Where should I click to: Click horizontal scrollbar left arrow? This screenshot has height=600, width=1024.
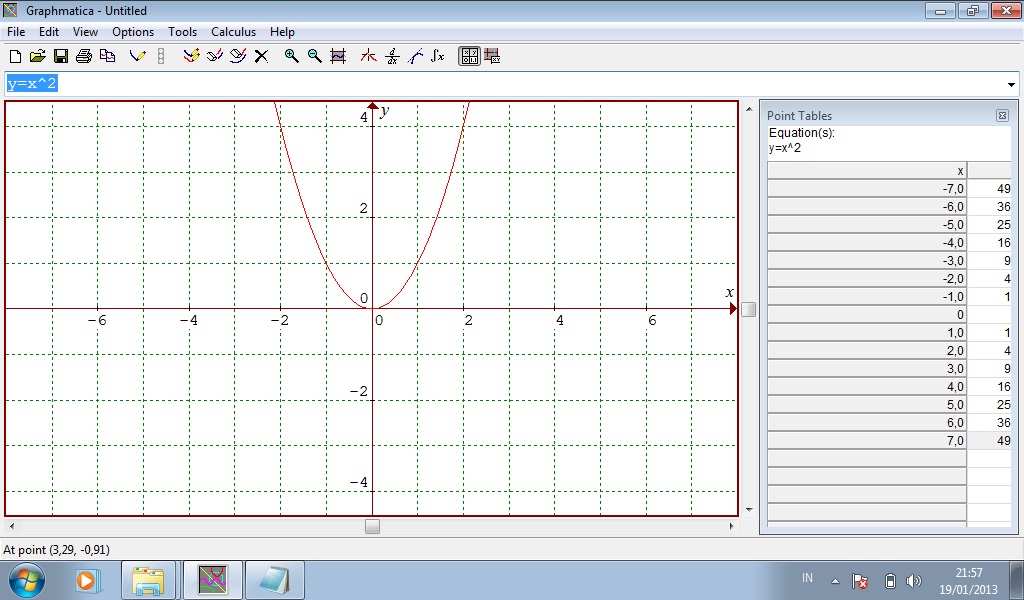point(11,526)
